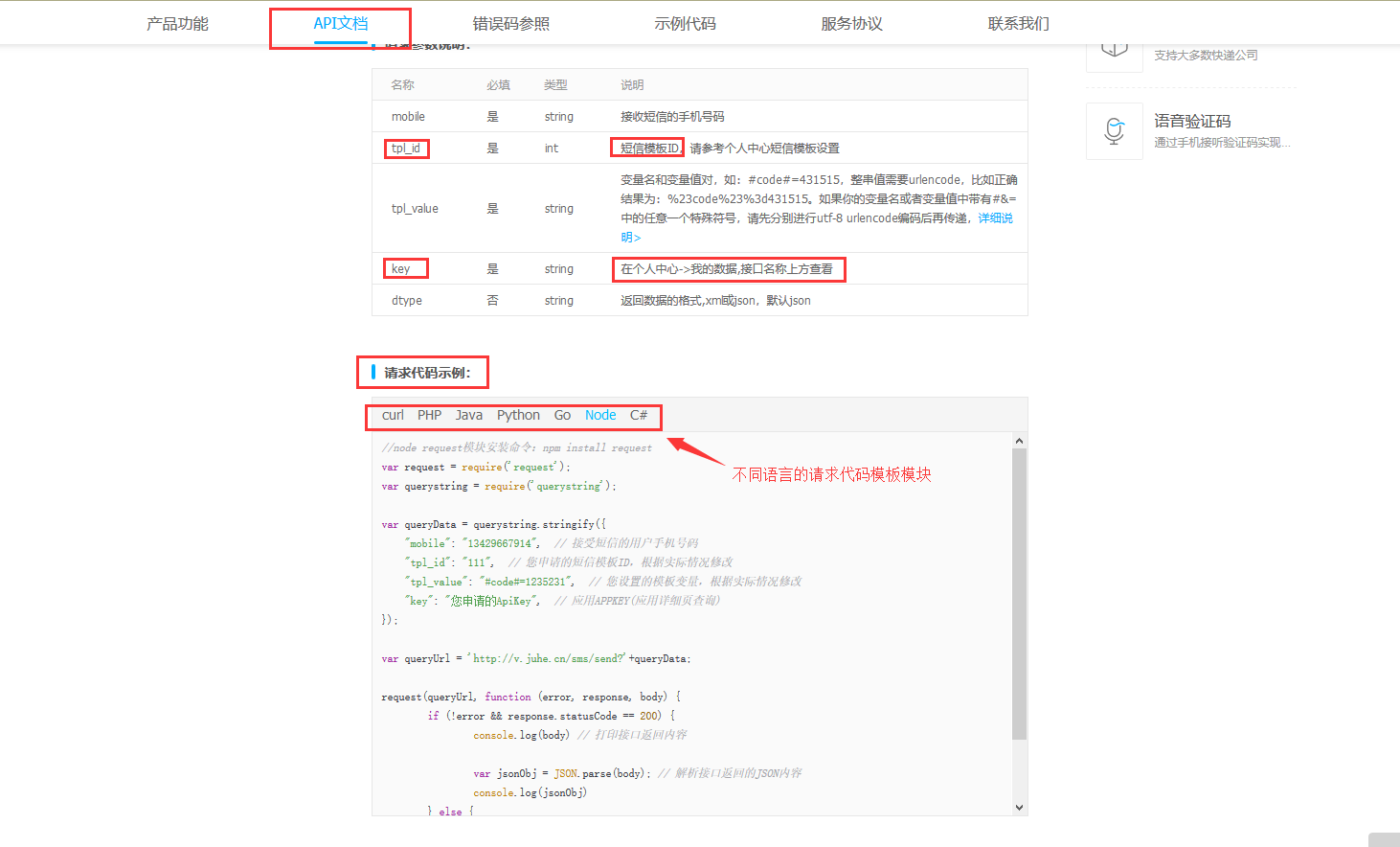
Task: Open the 错误码参照 tab
Action: click(511, 23)
